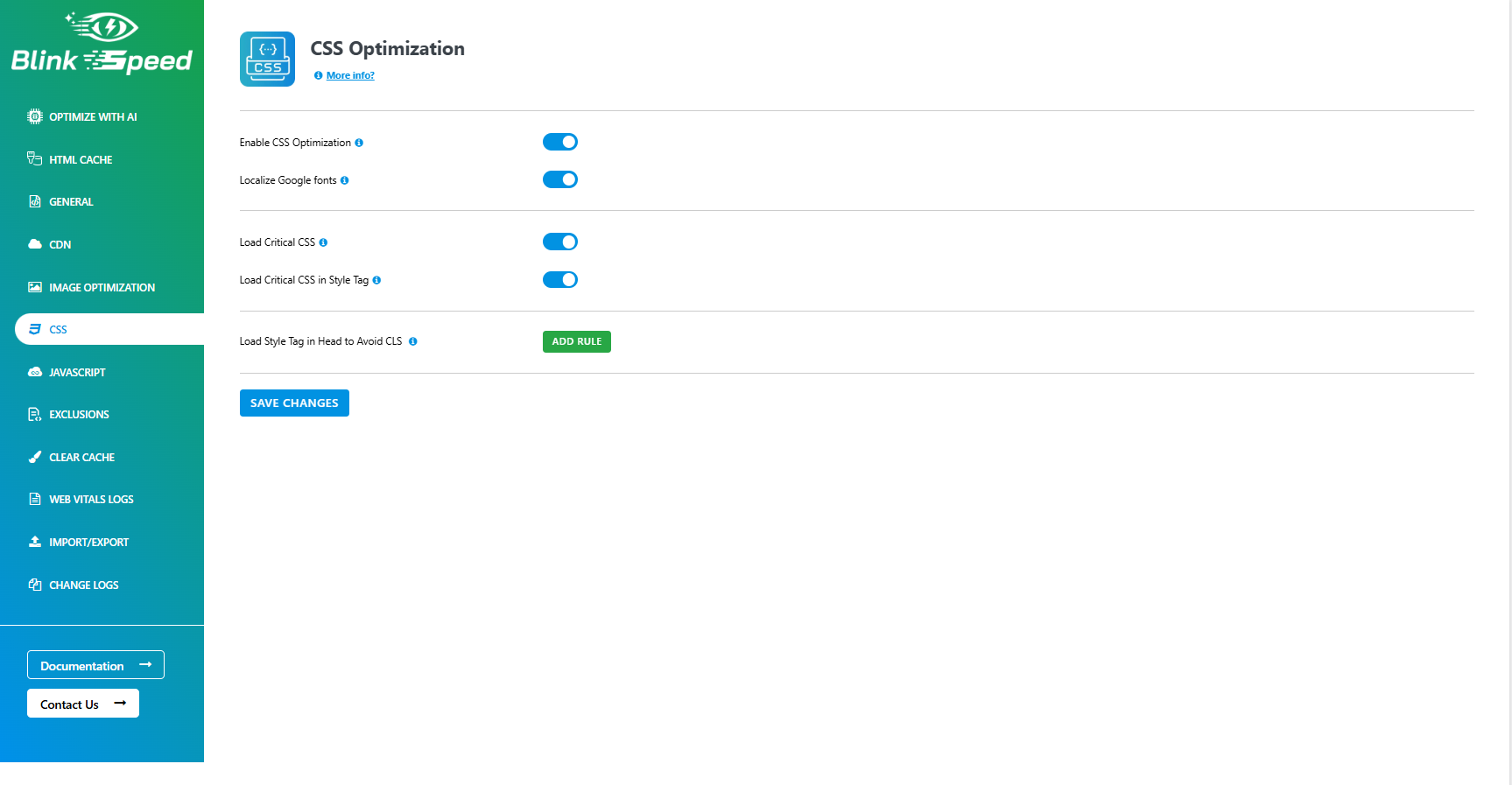The height and width of the screenshot is (785, 1512).
Task: Click the Clear Cache brush icon
Action: pyautogui.click(x=34, y=457)
